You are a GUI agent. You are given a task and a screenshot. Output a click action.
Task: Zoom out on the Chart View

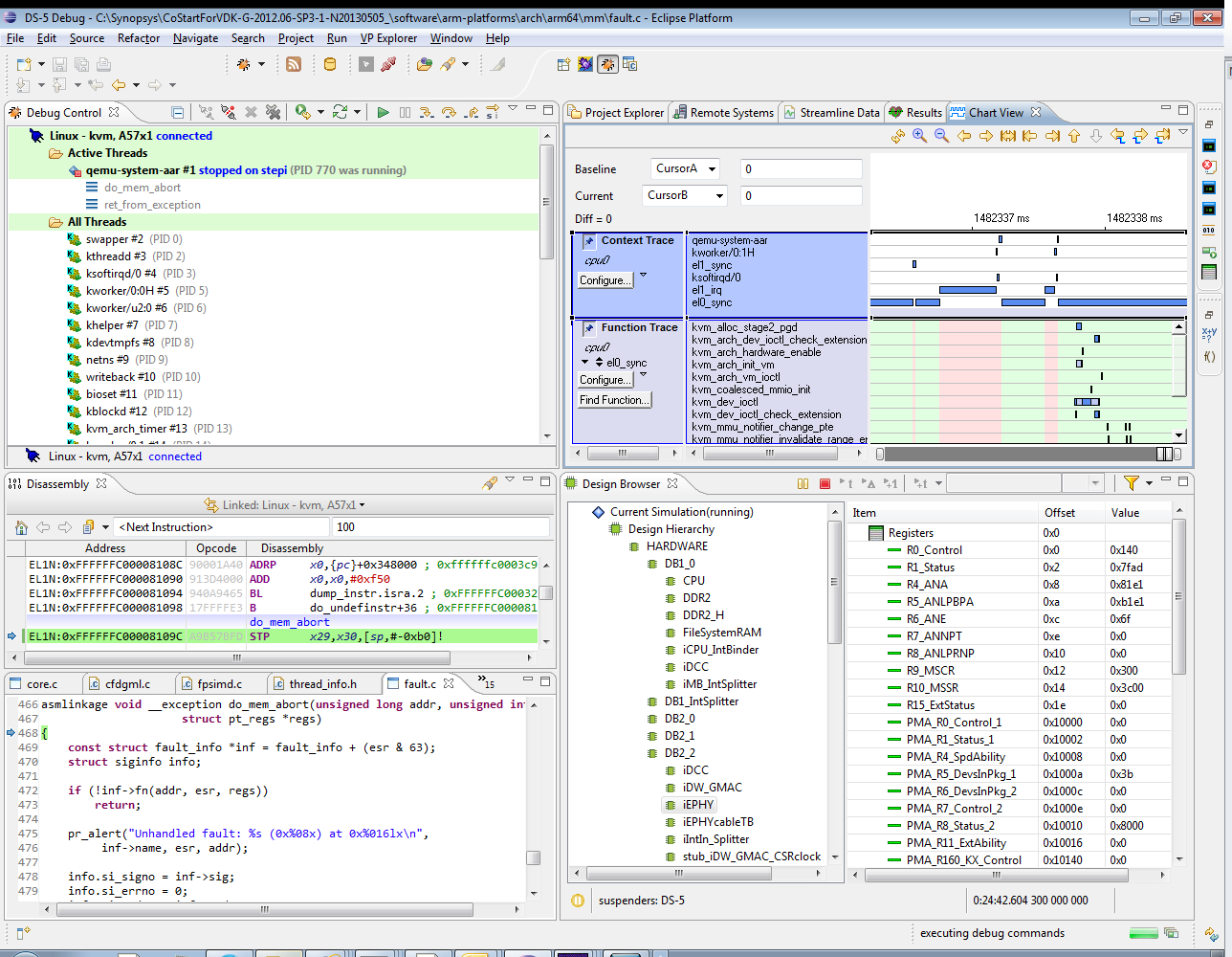point(941,136)
